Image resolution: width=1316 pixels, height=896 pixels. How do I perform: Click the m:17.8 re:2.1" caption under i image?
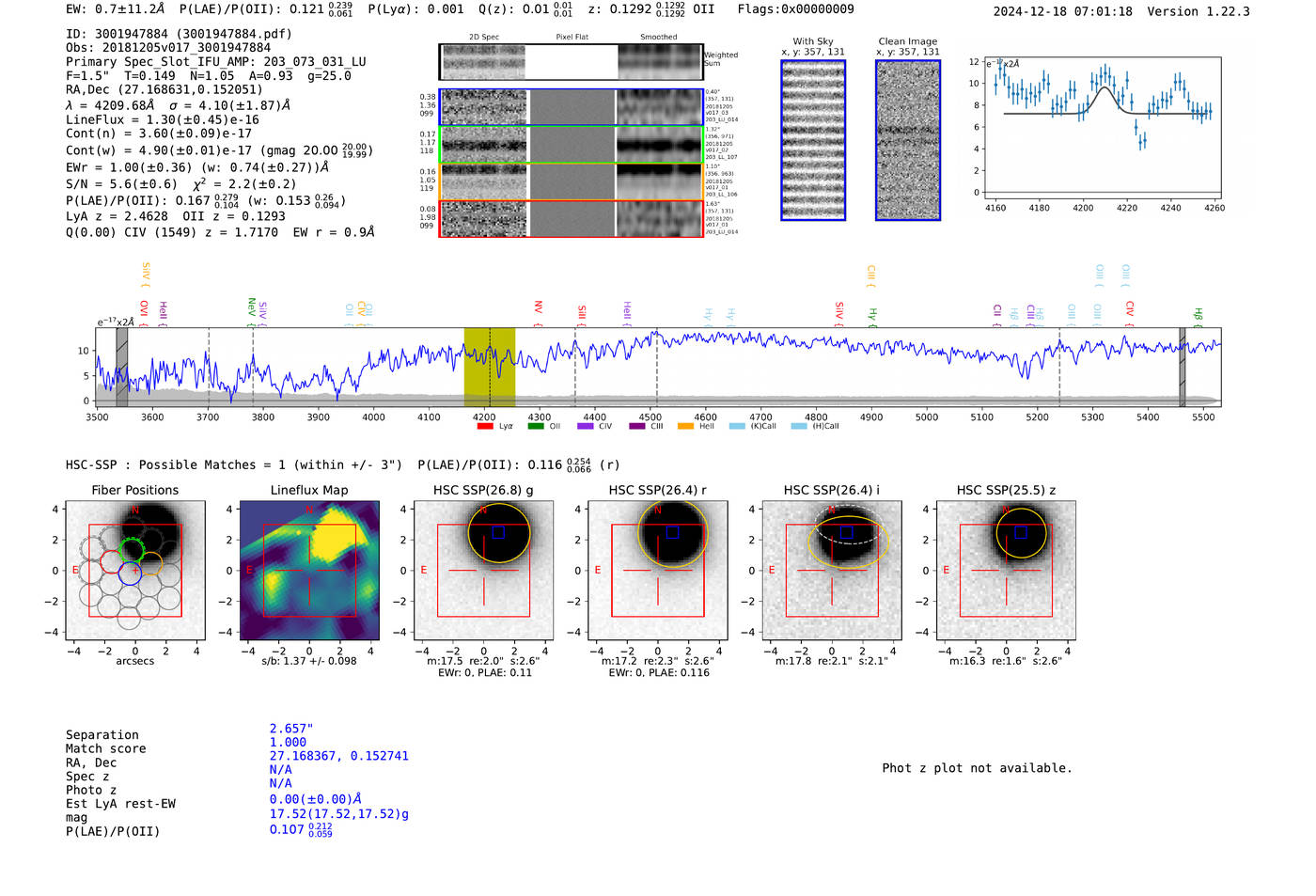coord(832,661)
